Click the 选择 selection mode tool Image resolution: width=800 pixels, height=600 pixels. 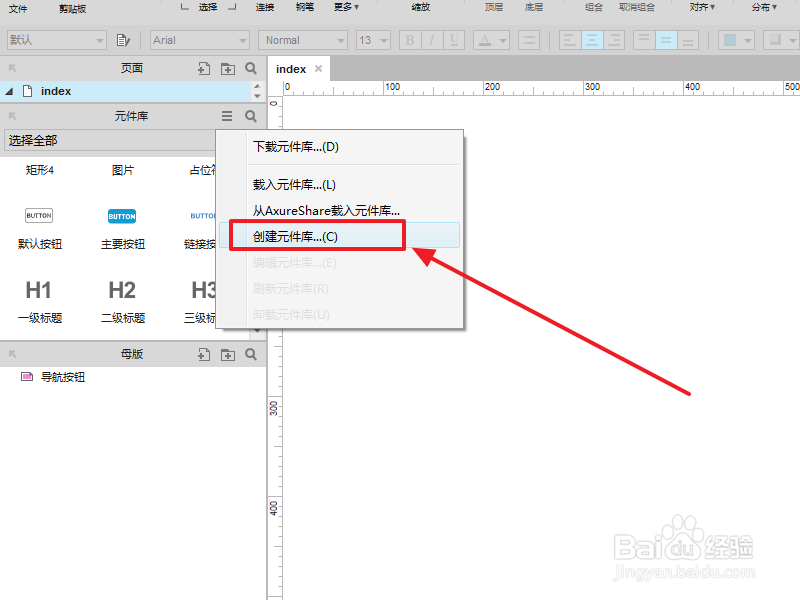coord(208,7)
